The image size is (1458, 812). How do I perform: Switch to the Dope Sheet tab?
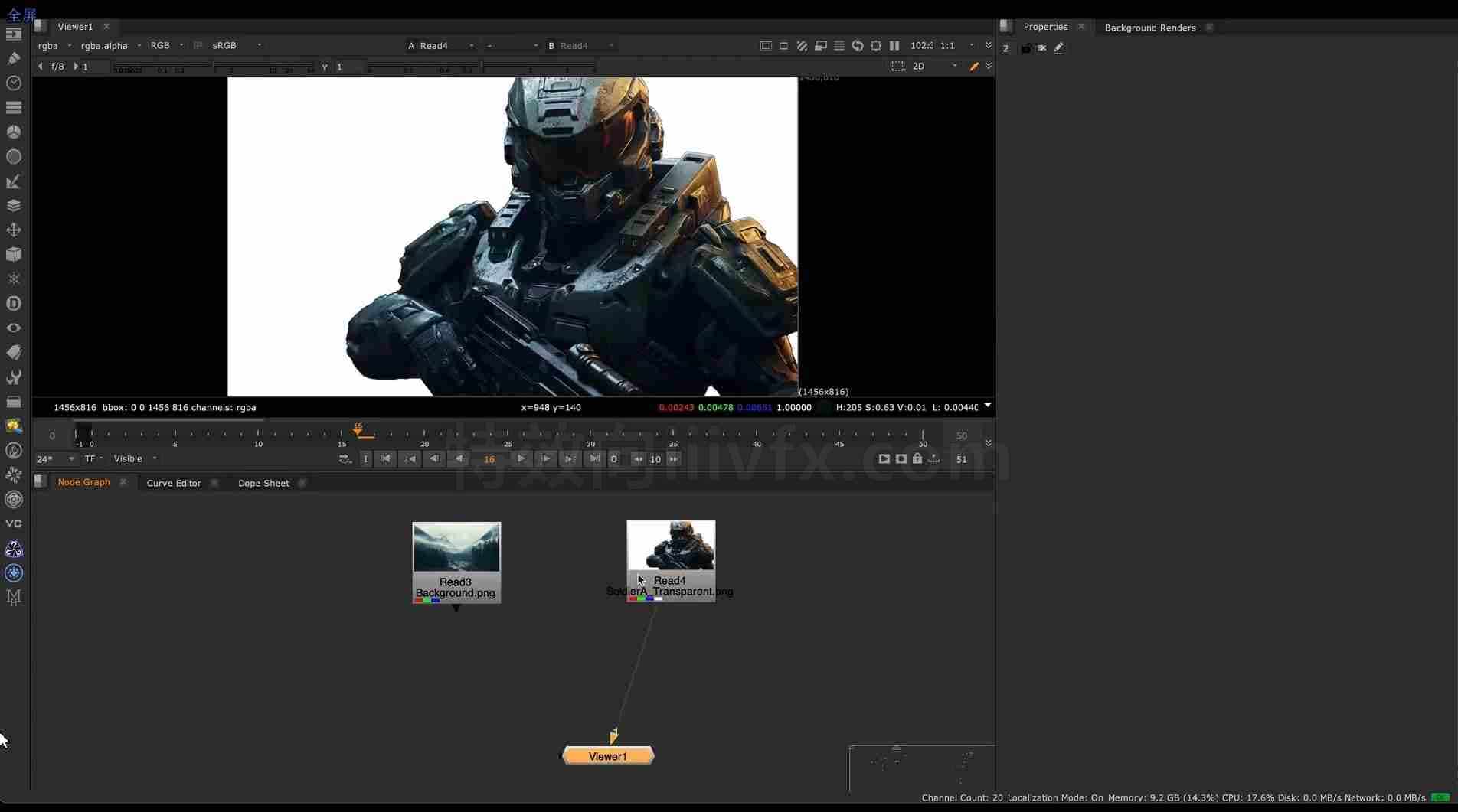[263, 483]
